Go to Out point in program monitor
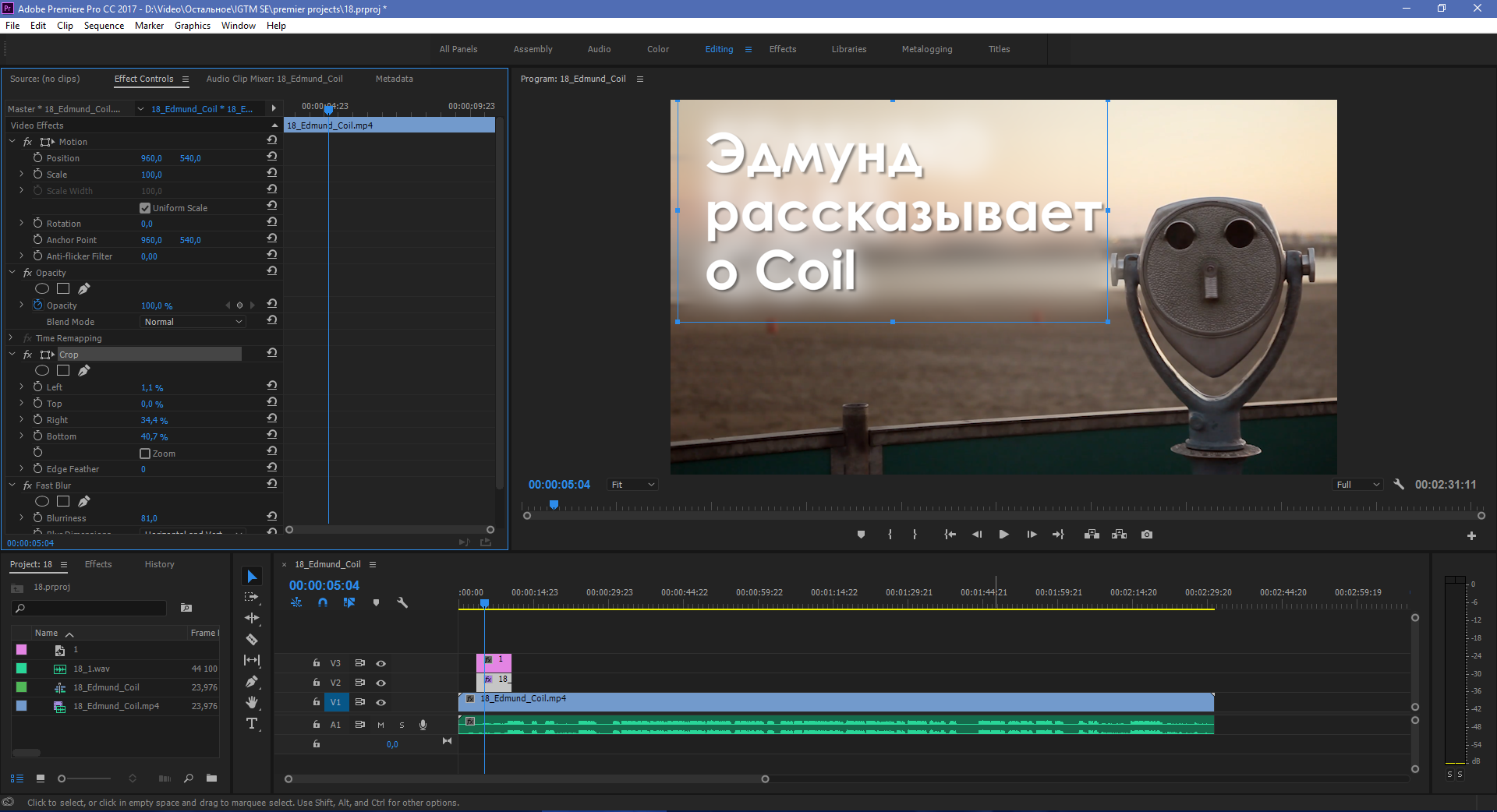The width and height of the screenshot is (1497, 812). 1058,535
